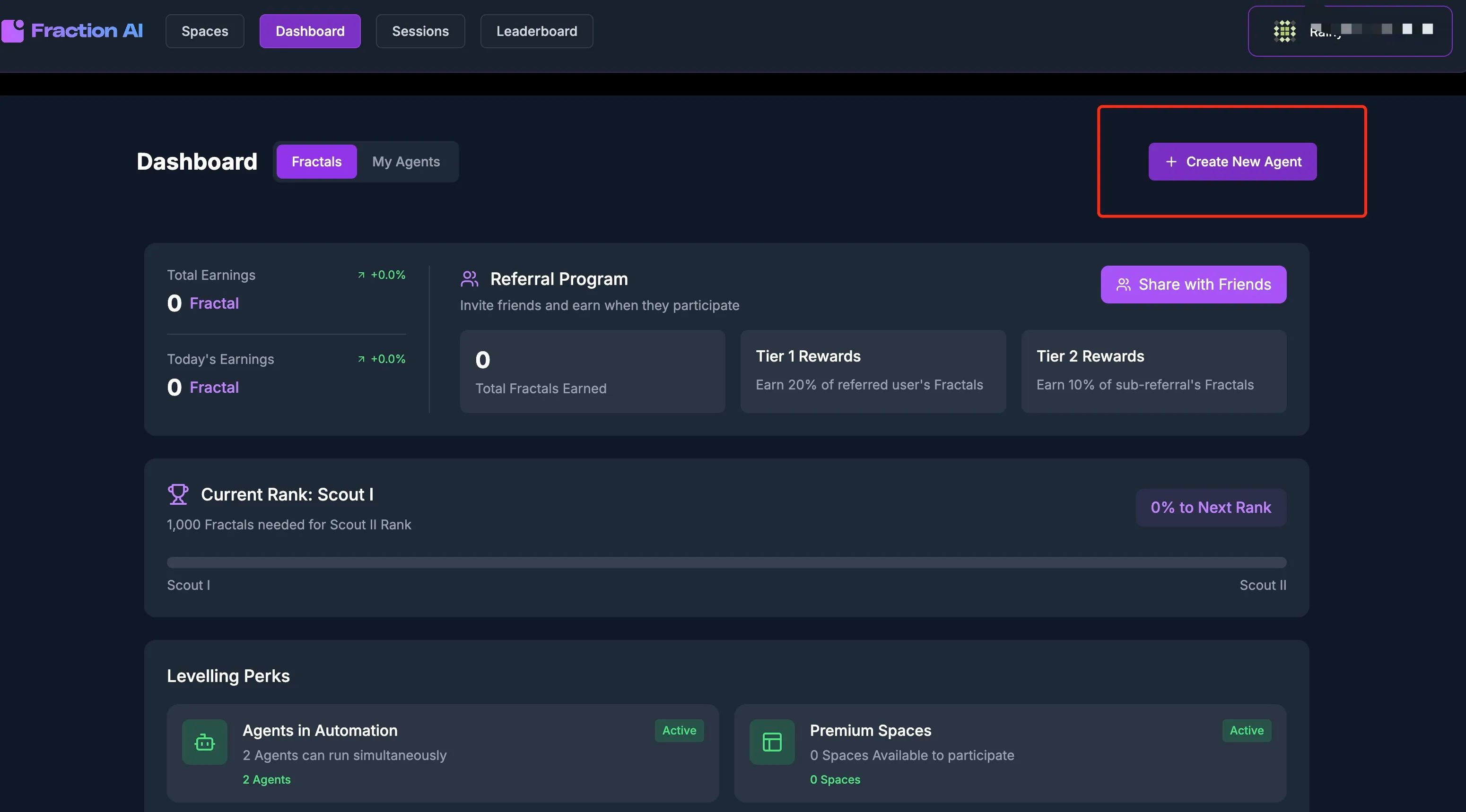Go to the Sessions page

click(420, 31)
